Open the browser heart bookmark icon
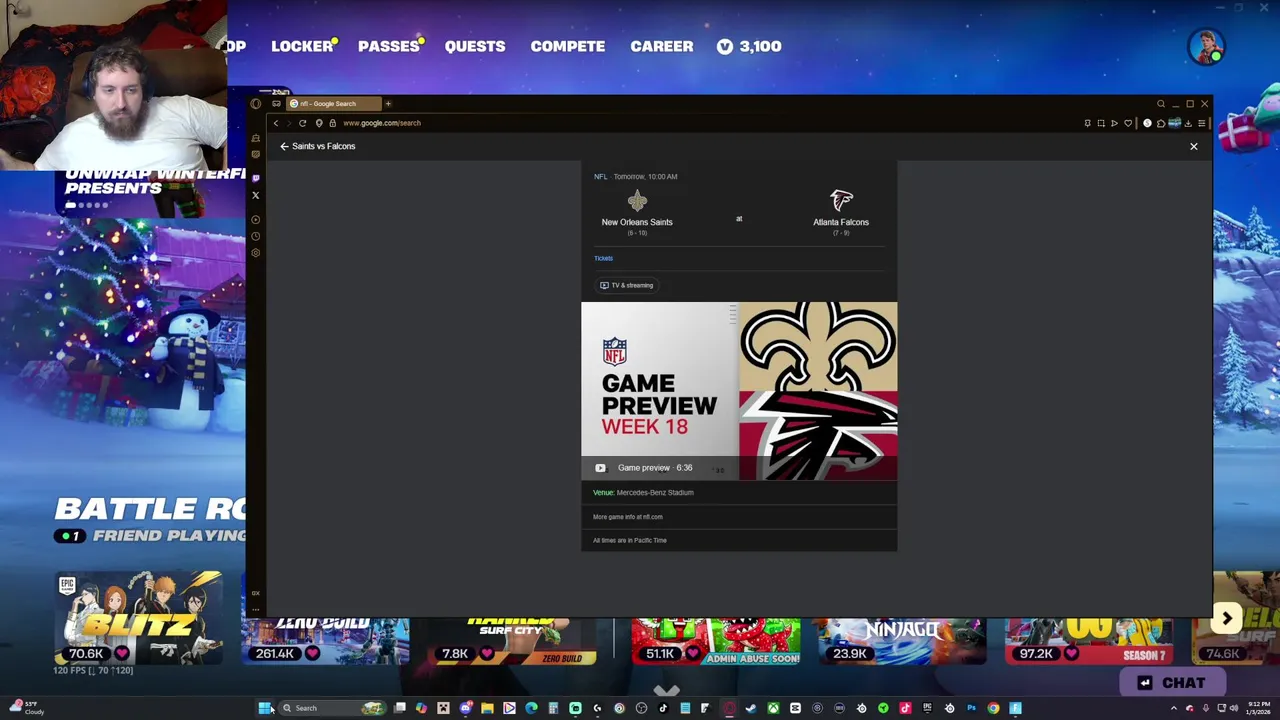 pos(1128,123)
